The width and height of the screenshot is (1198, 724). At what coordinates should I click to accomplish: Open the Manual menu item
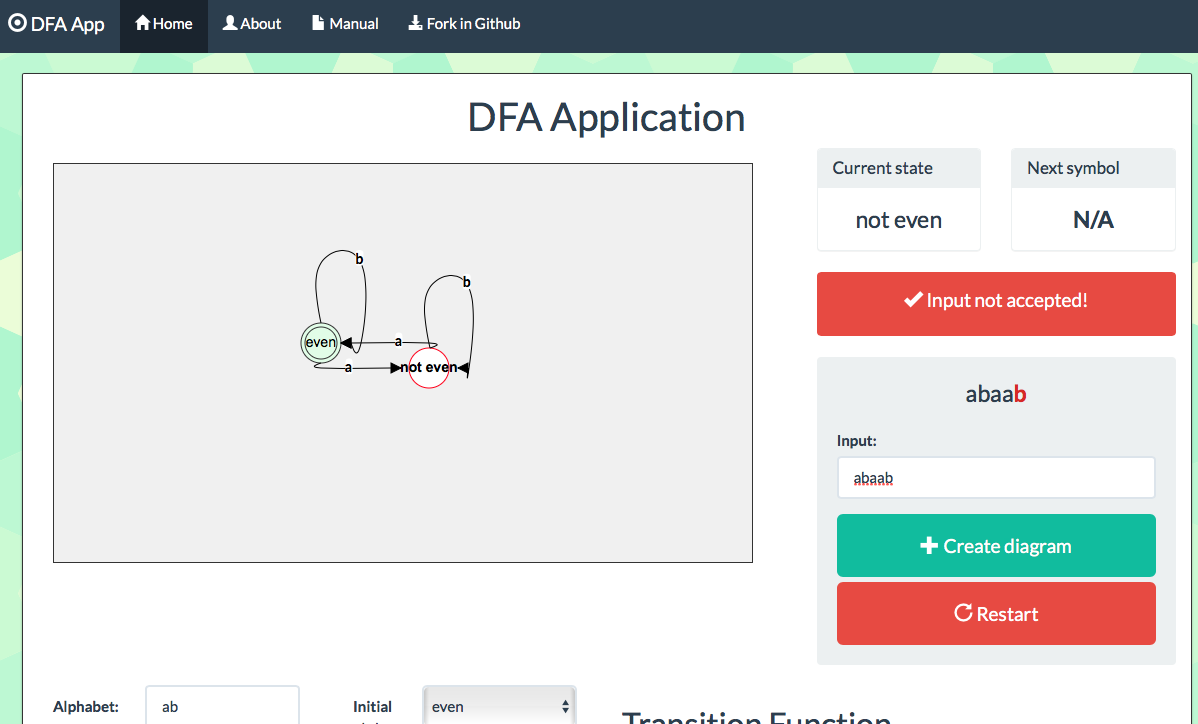tap(344, 24)
